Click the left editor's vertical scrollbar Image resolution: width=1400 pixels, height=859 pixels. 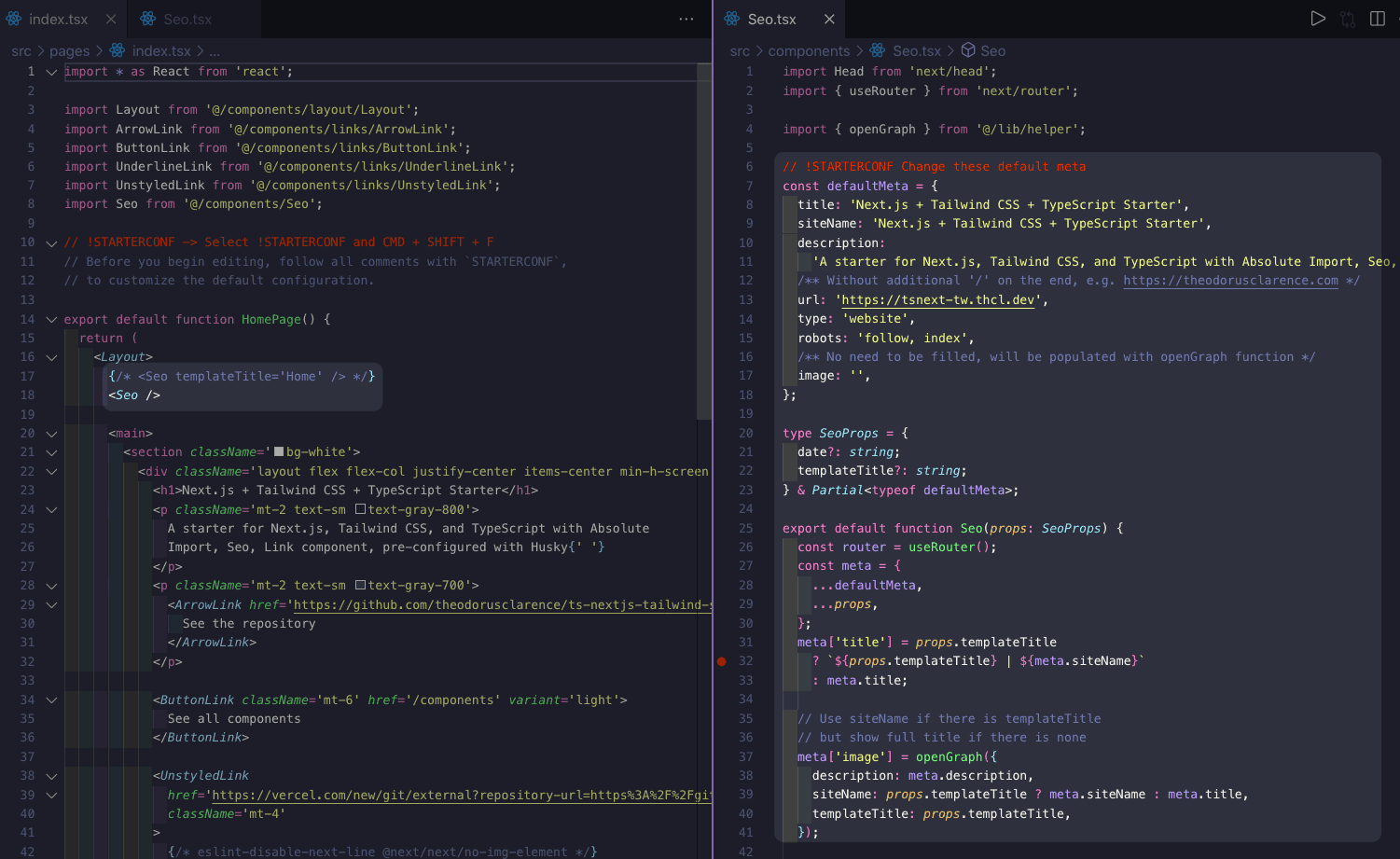704,242
